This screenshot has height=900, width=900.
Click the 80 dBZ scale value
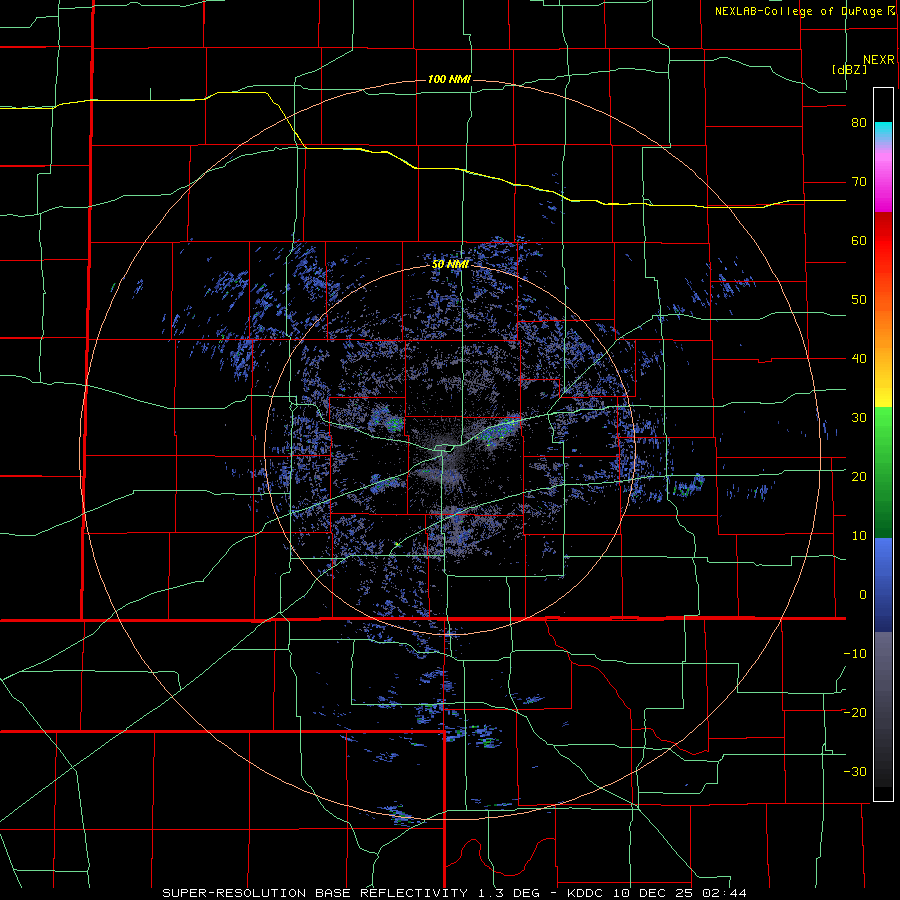[859, 123]
